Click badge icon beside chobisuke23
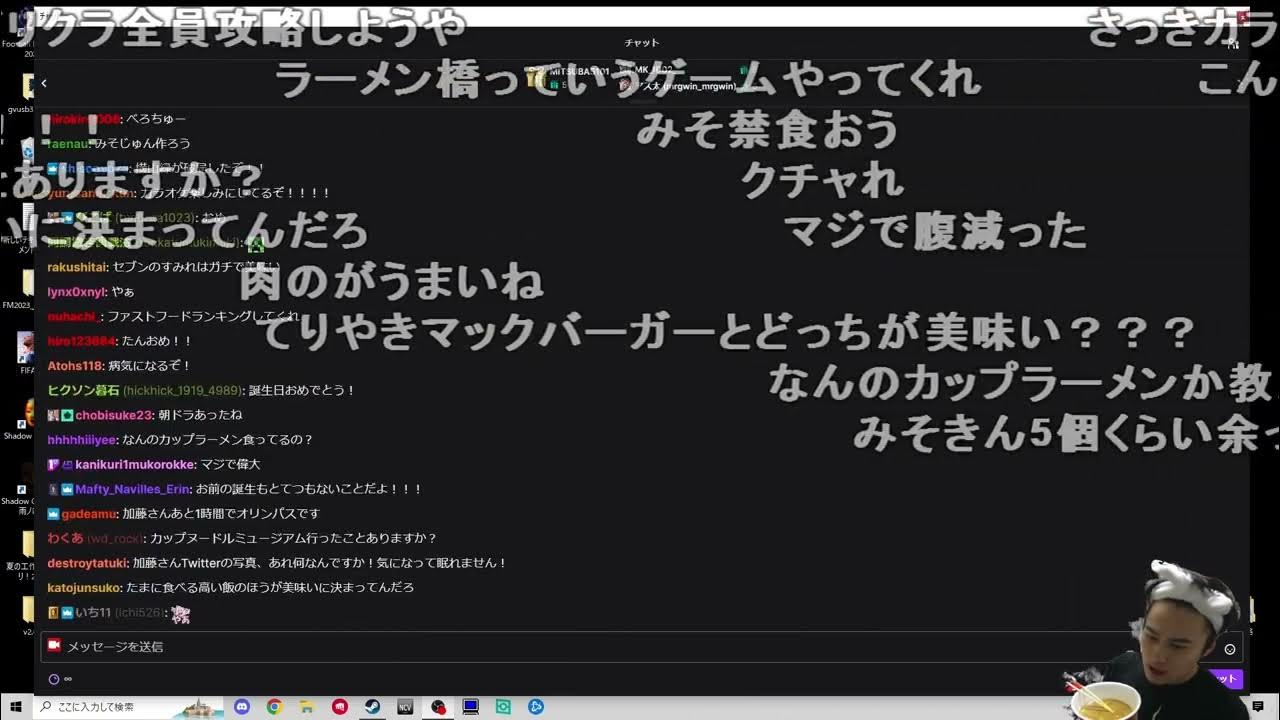The image size is (1280, 720). (x=67, y=415)
